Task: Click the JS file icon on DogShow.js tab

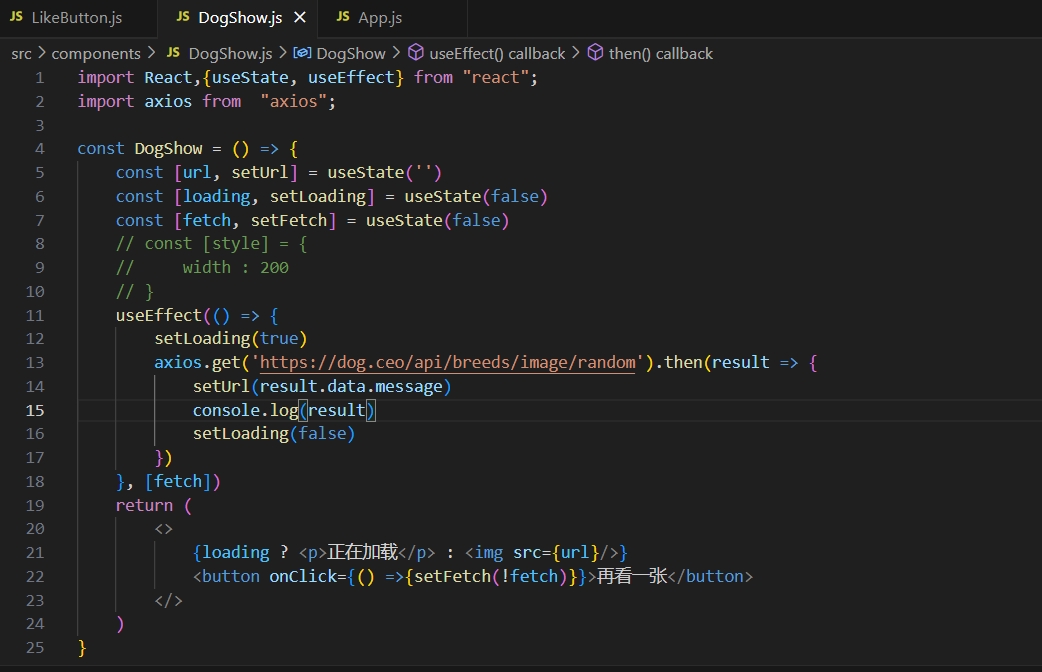Action: click(x=183, y=17)
